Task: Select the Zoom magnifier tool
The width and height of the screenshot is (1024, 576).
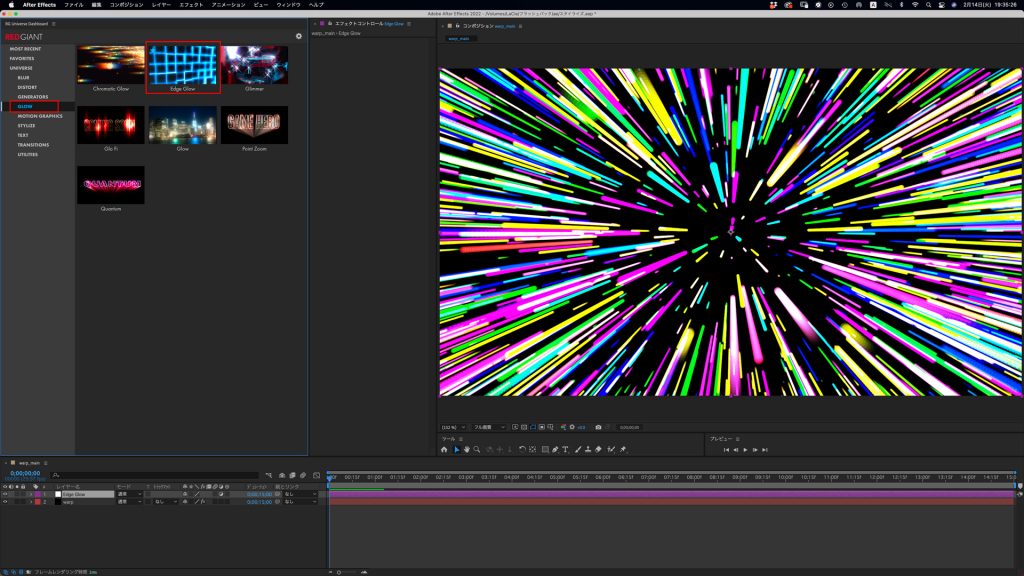Action: [478, 450]
